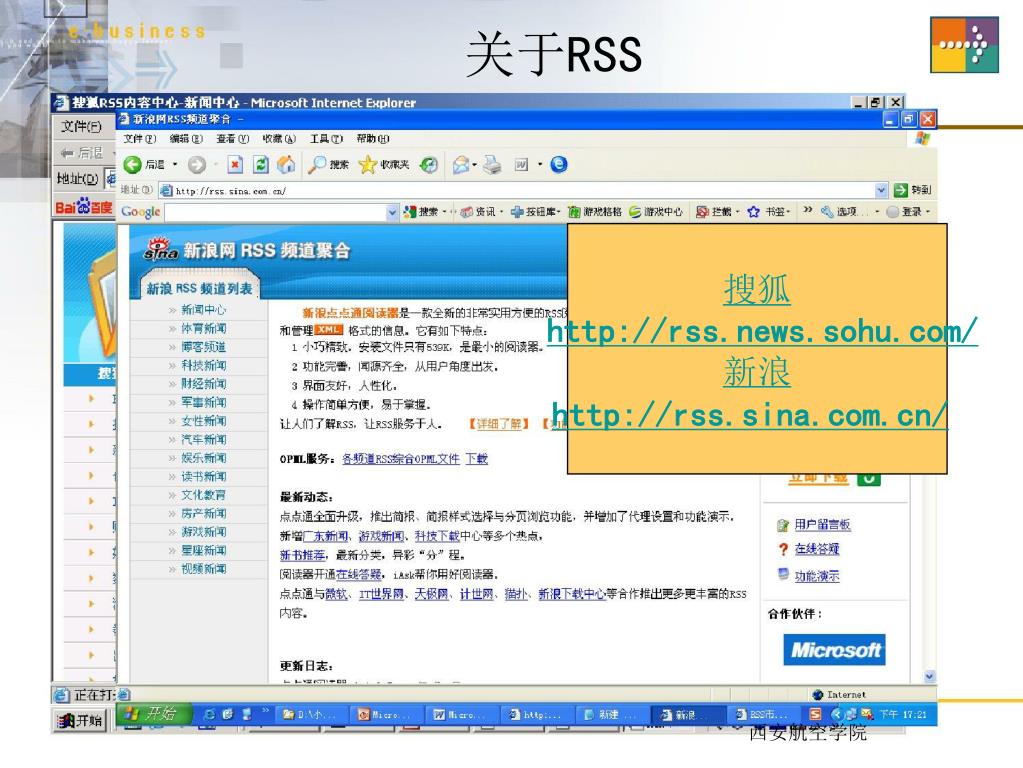Click the 详细了解 link
The image size is (1023, 768).
(499, 423)
